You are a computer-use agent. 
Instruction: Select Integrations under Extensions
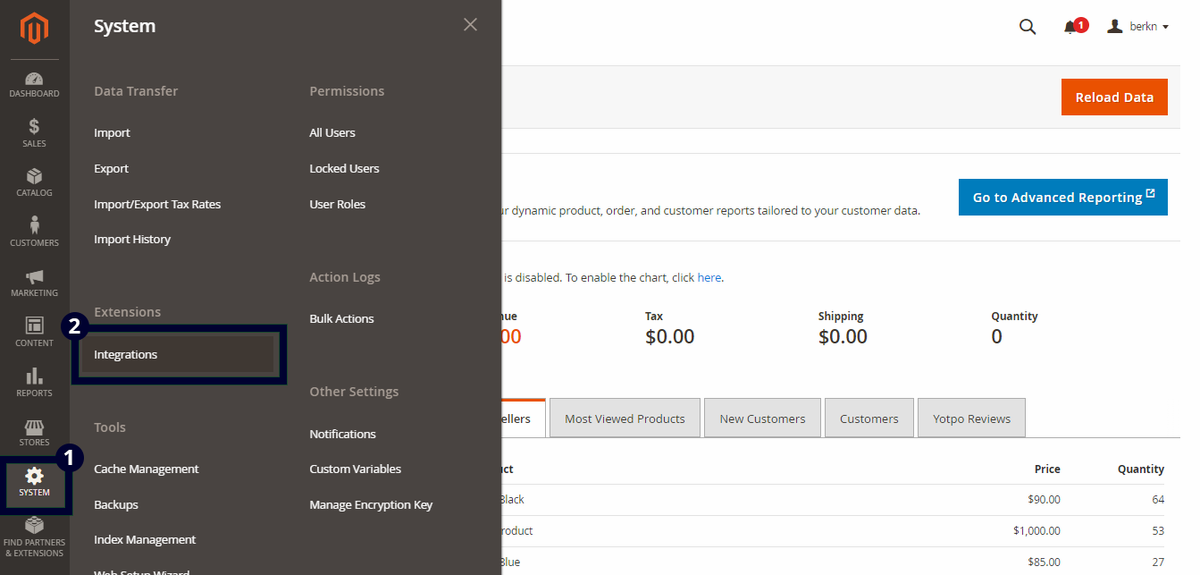[126, 354]
